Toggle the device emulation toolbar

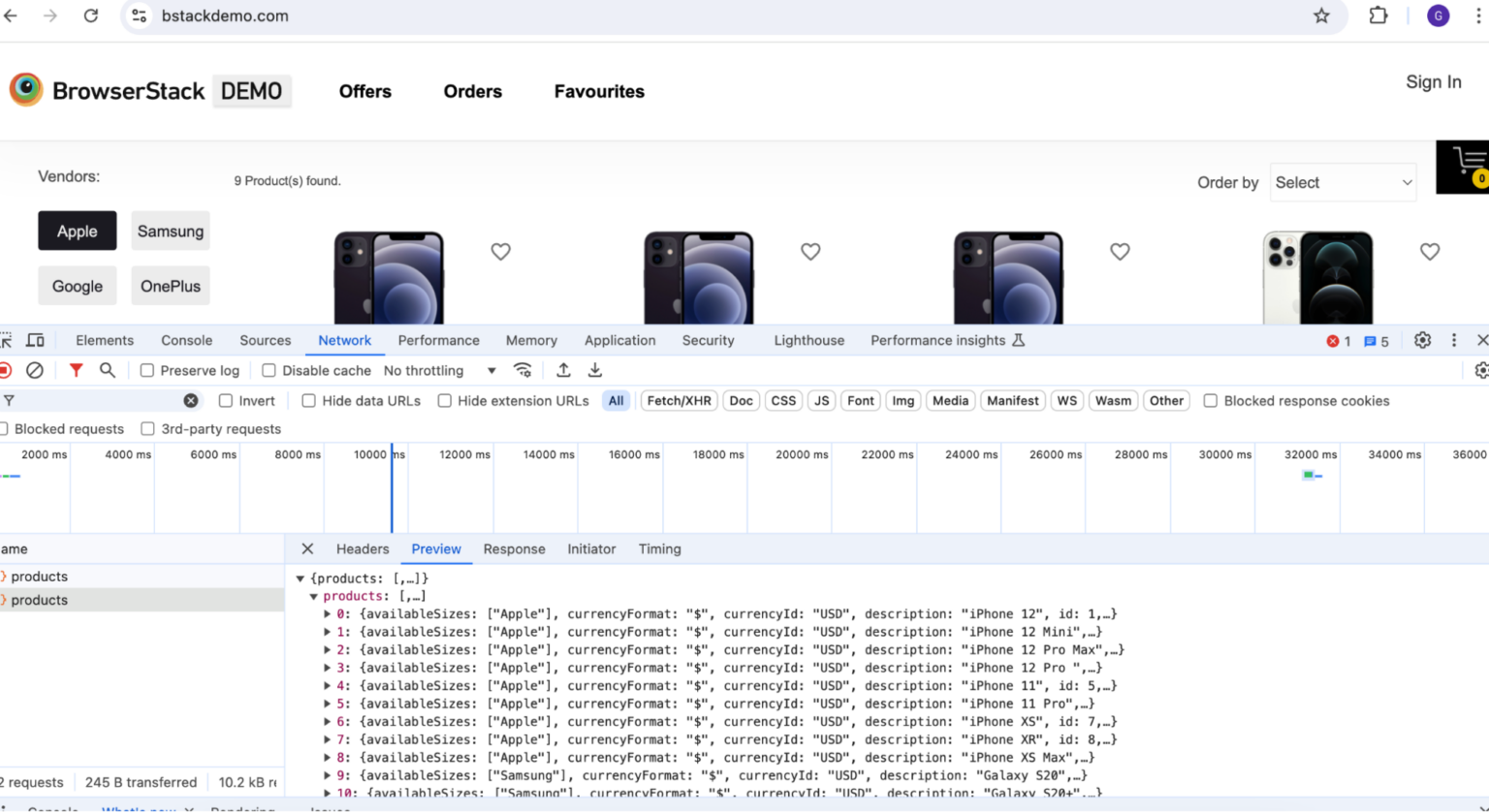point(36,340)
